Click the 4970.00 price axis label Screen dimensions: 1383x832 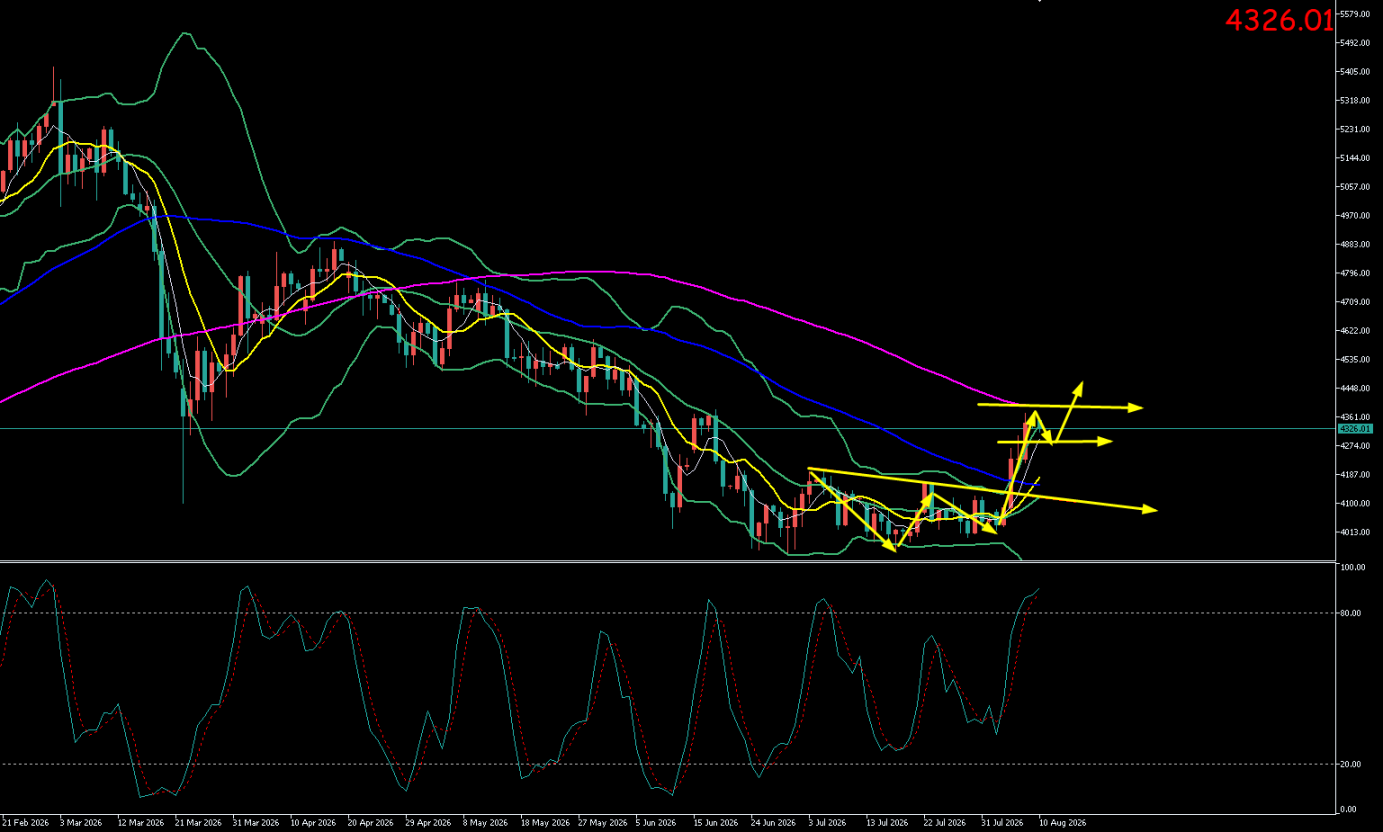1356,216
